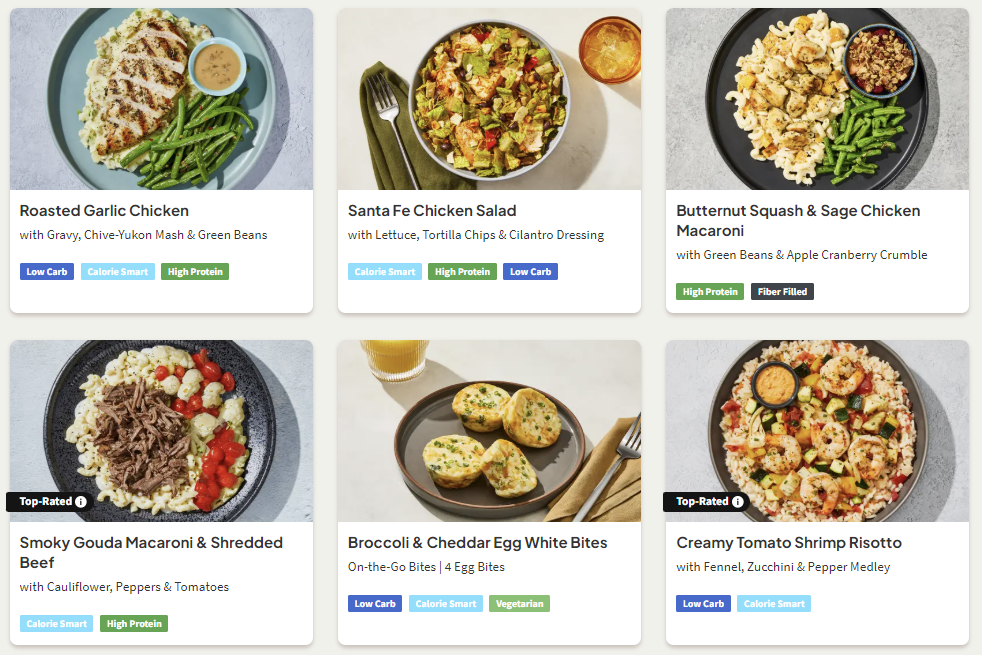This screenshot has width=982, height=655.
Task: Select the Vegetarian tag on Egg White Bites
Action: pos(519,604)
